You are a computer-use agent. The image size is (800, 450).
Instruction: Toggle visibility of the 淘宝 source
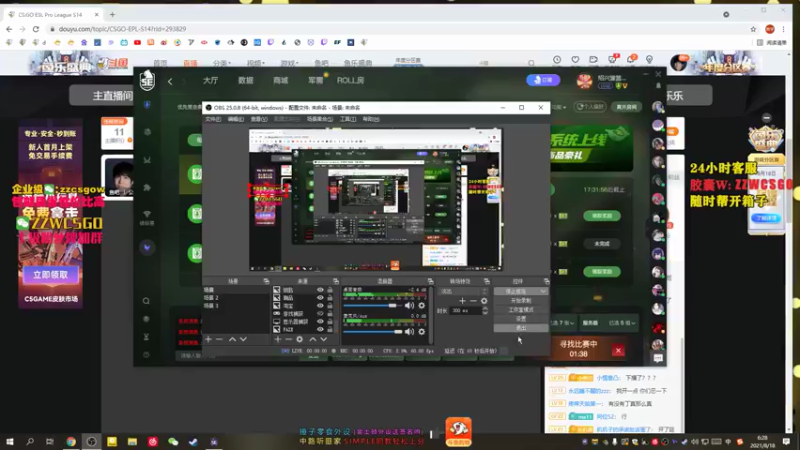(320, 306)
